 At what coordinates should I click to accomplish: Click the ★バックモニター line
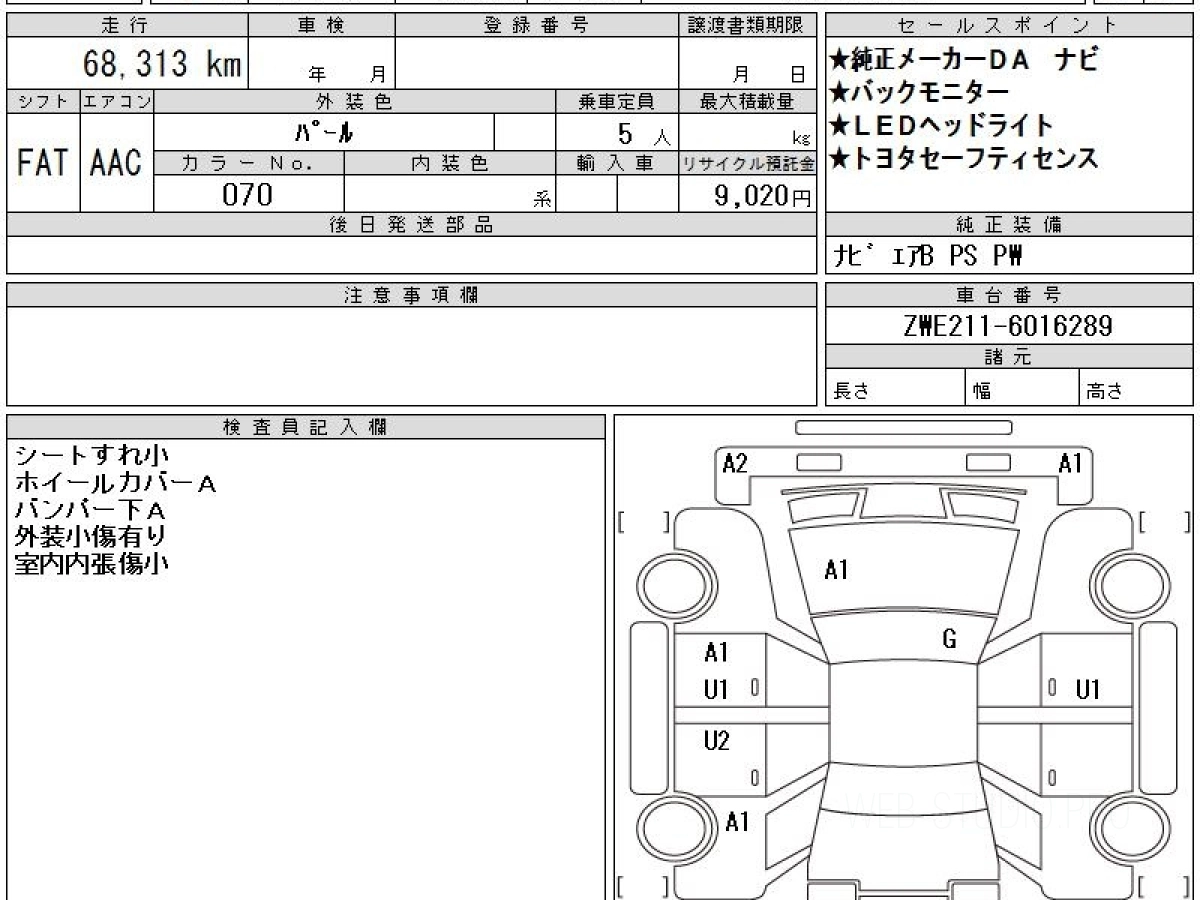(919, 93)
